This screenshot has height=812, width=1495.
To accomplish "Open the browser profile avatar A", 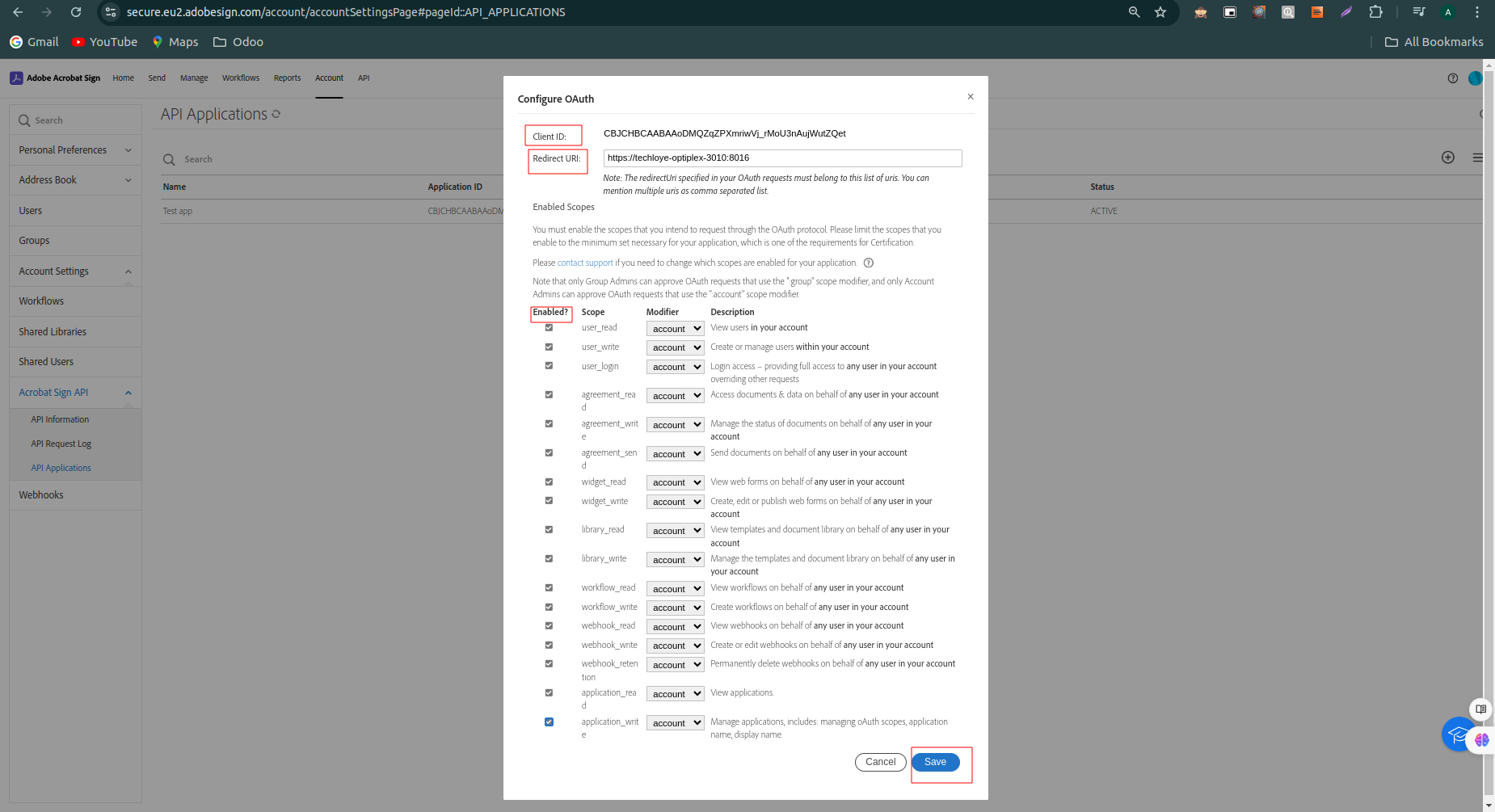I will 1448,12.
